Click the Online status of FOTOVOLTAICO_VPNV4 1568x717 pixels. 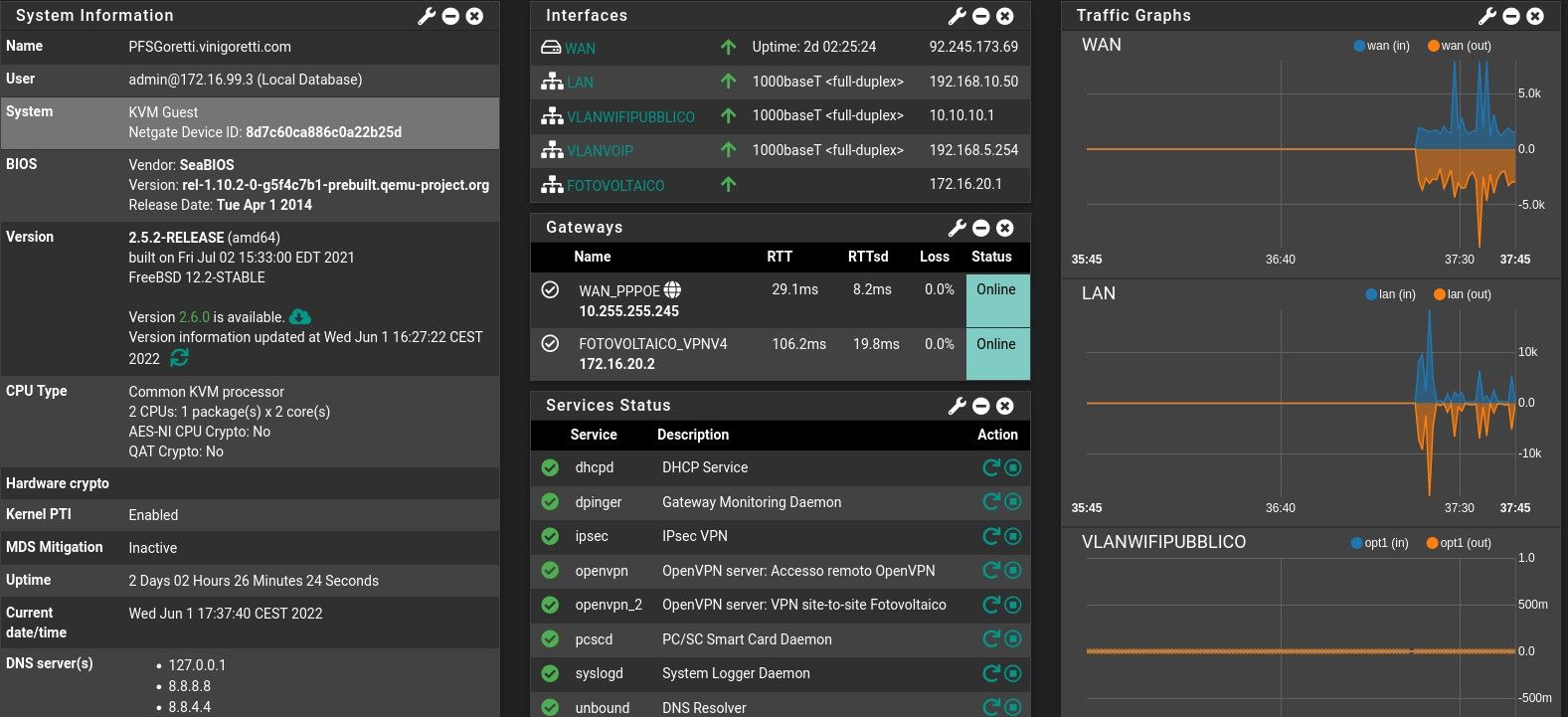coord(997,354)
